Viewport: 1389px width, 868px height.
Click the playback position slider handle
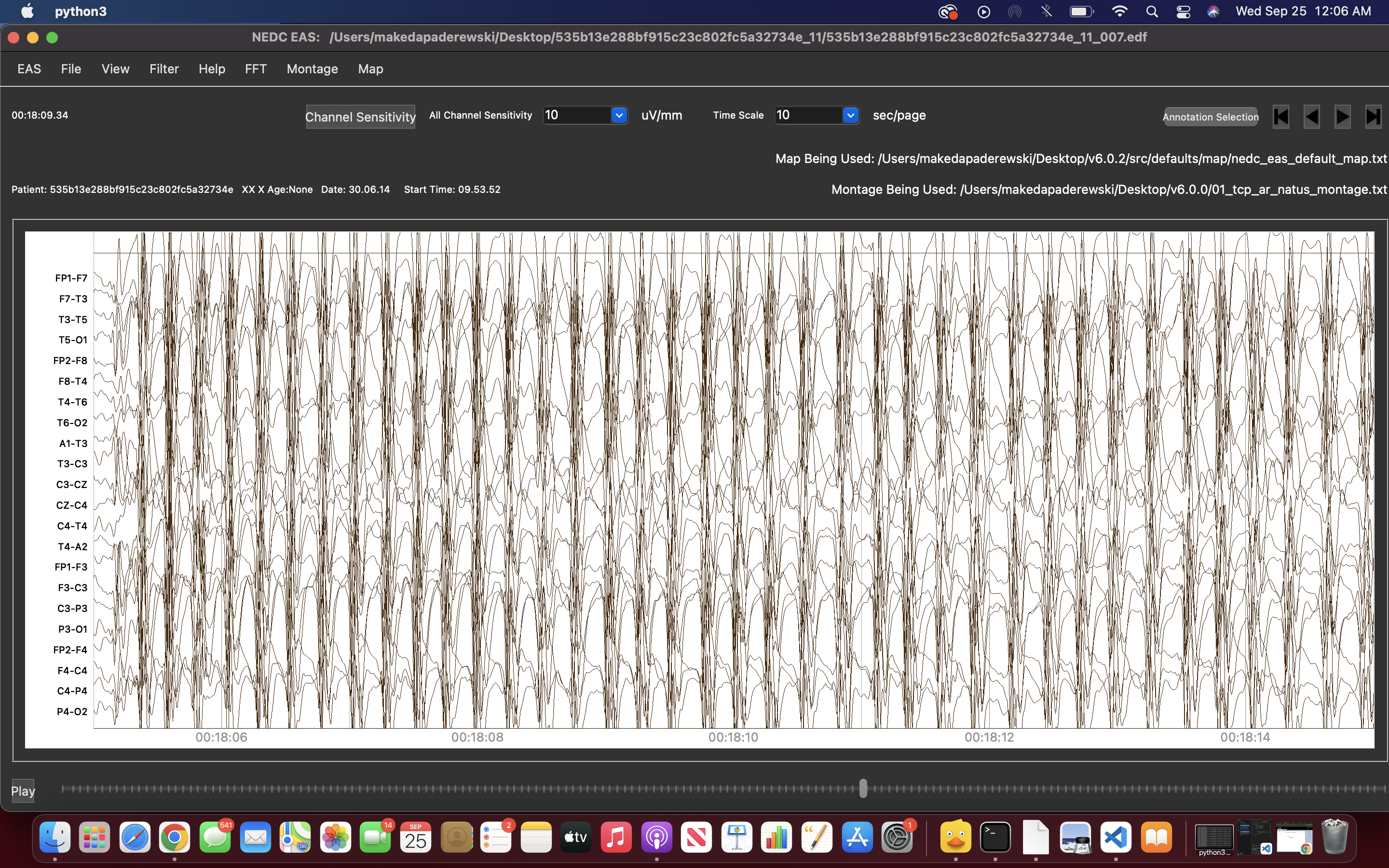[x=863, y=788]
